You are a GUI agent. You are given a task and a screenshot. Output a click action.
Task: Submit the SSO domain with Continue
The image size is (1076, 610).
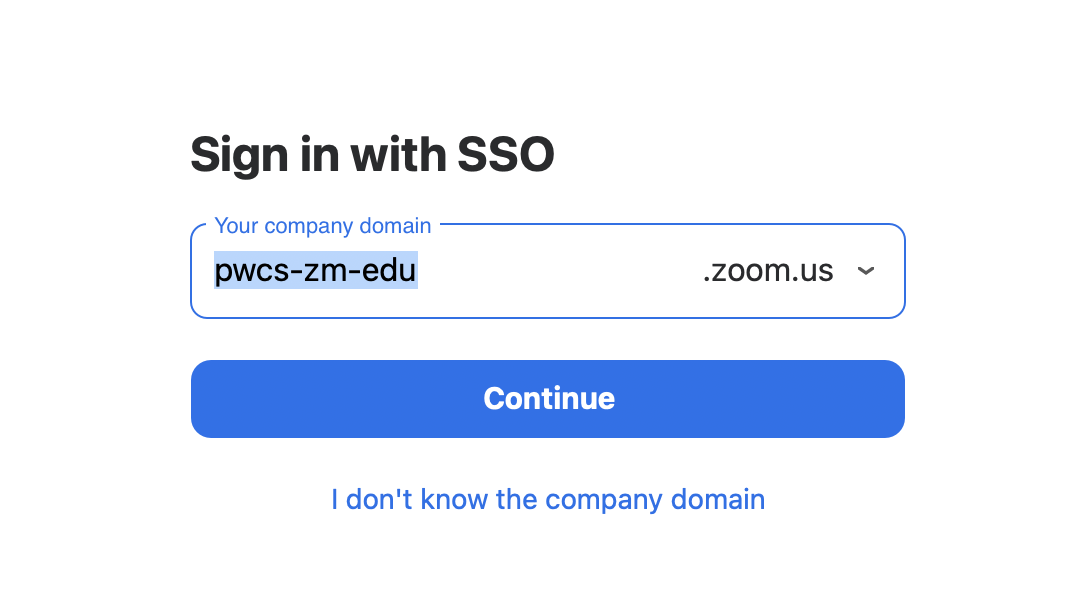pos(548,398)
